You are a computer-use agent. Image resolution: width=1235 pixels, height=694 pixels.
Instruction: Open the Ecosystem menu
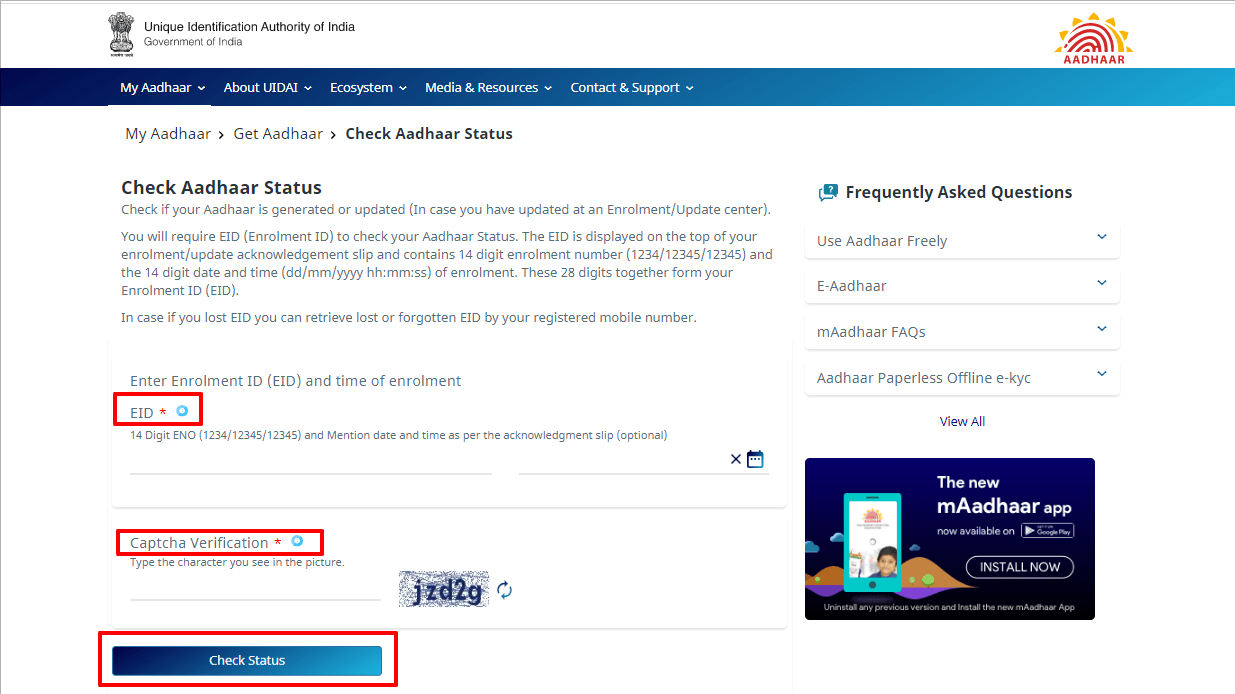coord(369,88)
